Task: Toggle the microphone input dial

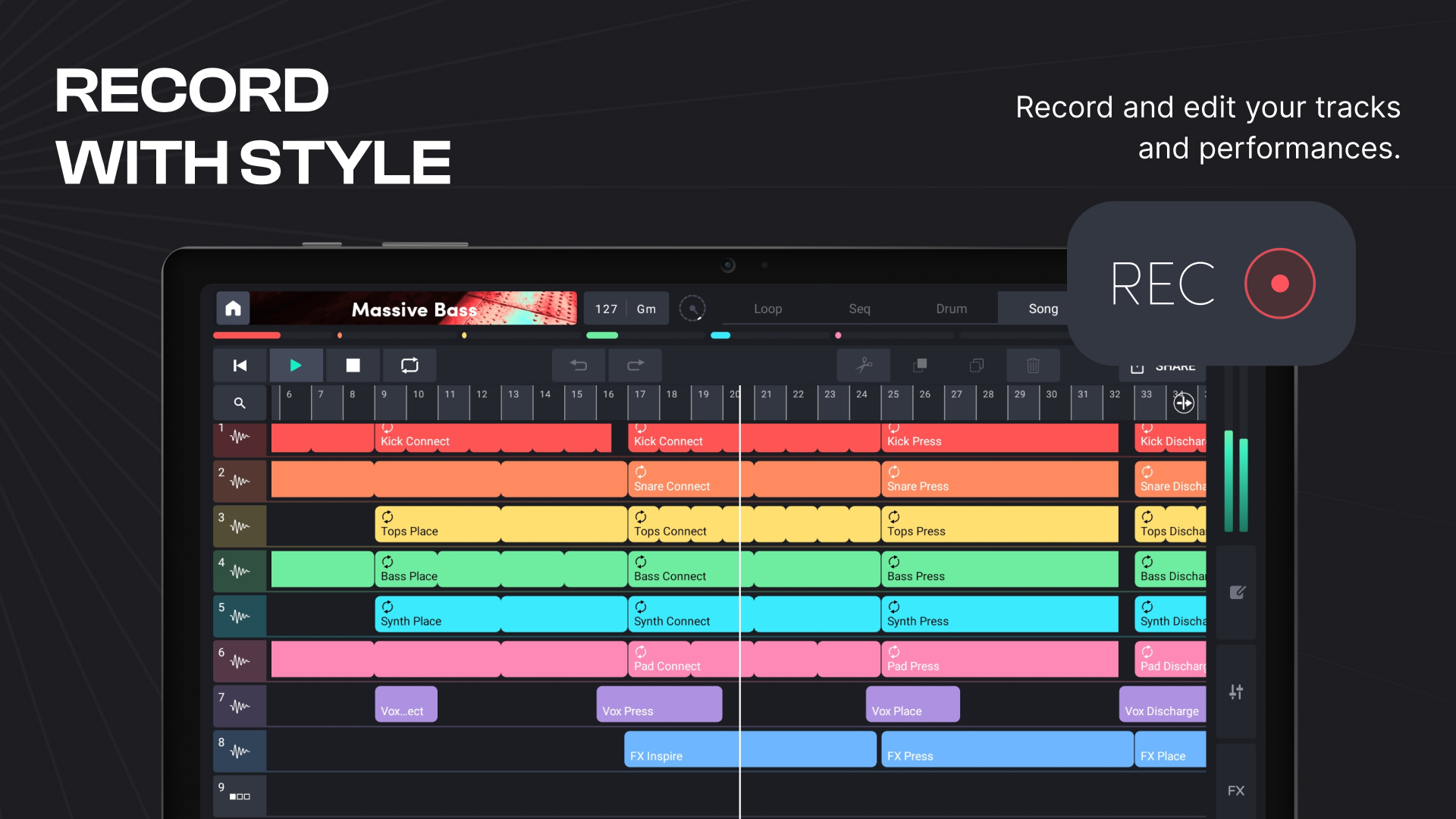Action: click(x=693, y=308)
